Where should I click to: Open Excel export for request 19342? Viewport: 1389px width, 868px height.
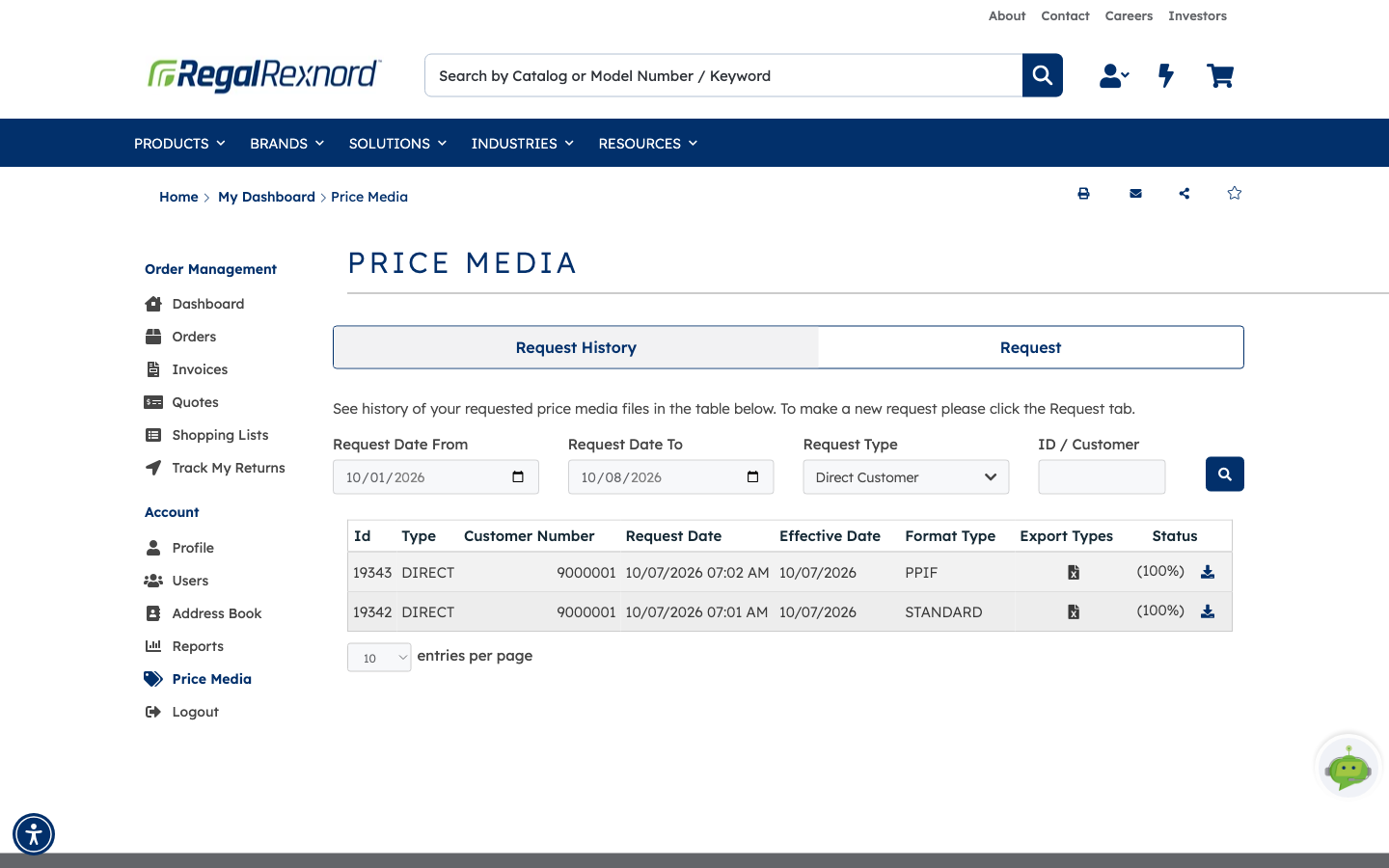pos(1074,611)
